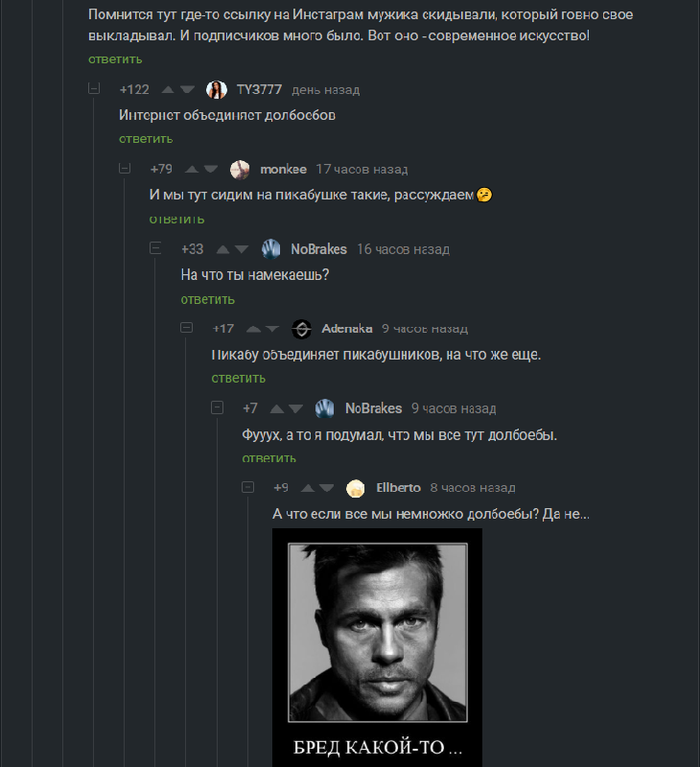Upvote Ellberto's comment
Screen dimensions: 700x767
tap(307, 488)
